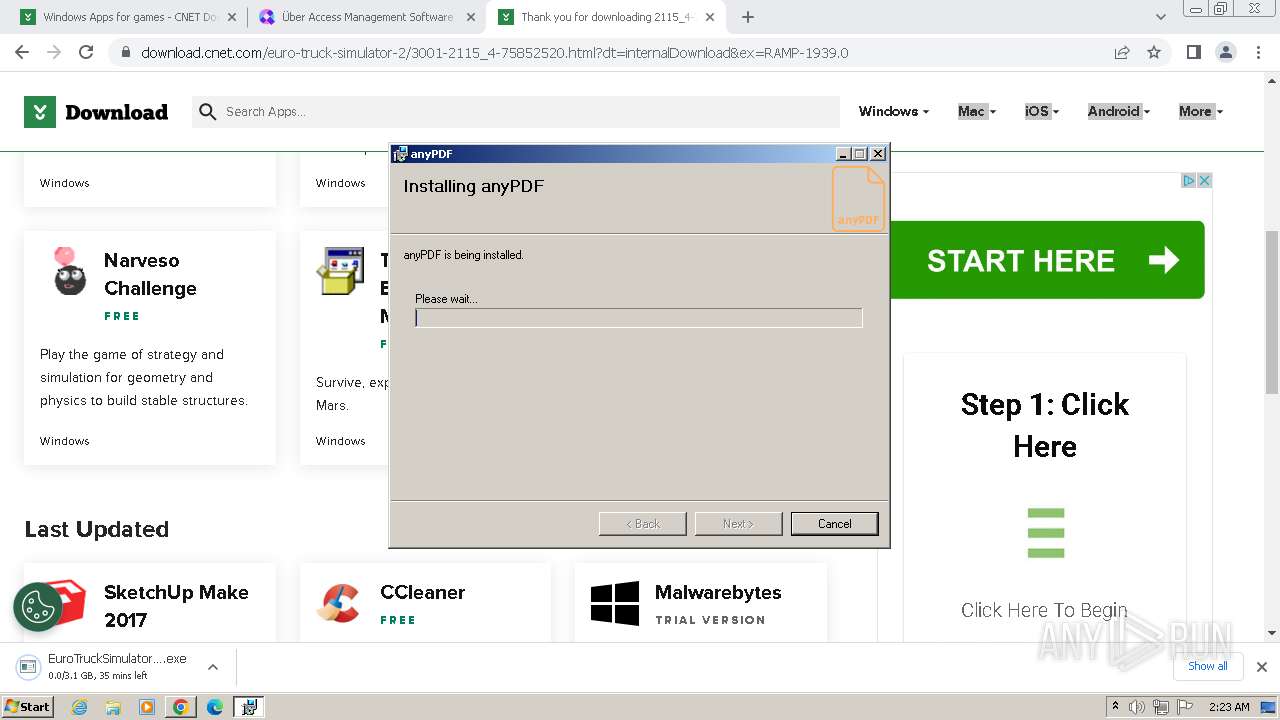Click the anyPDF orange document logo
1280x720 pixels.
(x=858, y=198)
